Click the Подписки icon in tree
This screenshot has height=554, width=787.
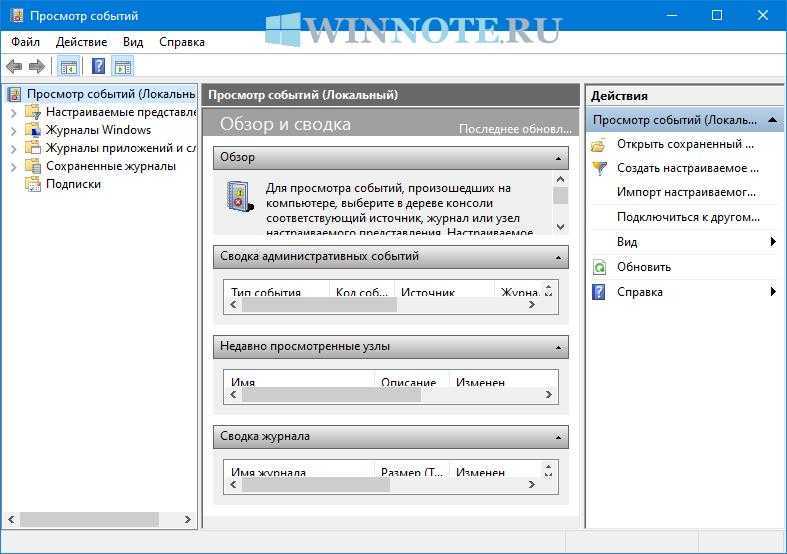33,184
